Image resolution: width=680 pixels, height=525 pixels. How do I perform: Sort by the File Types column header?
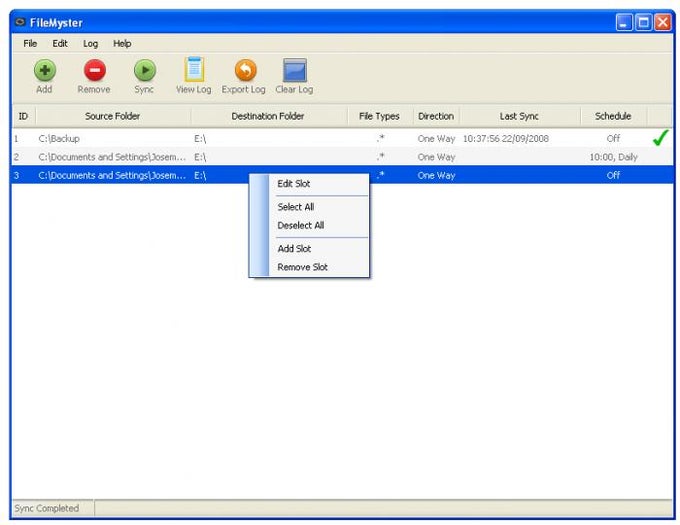tap(380, 116)
